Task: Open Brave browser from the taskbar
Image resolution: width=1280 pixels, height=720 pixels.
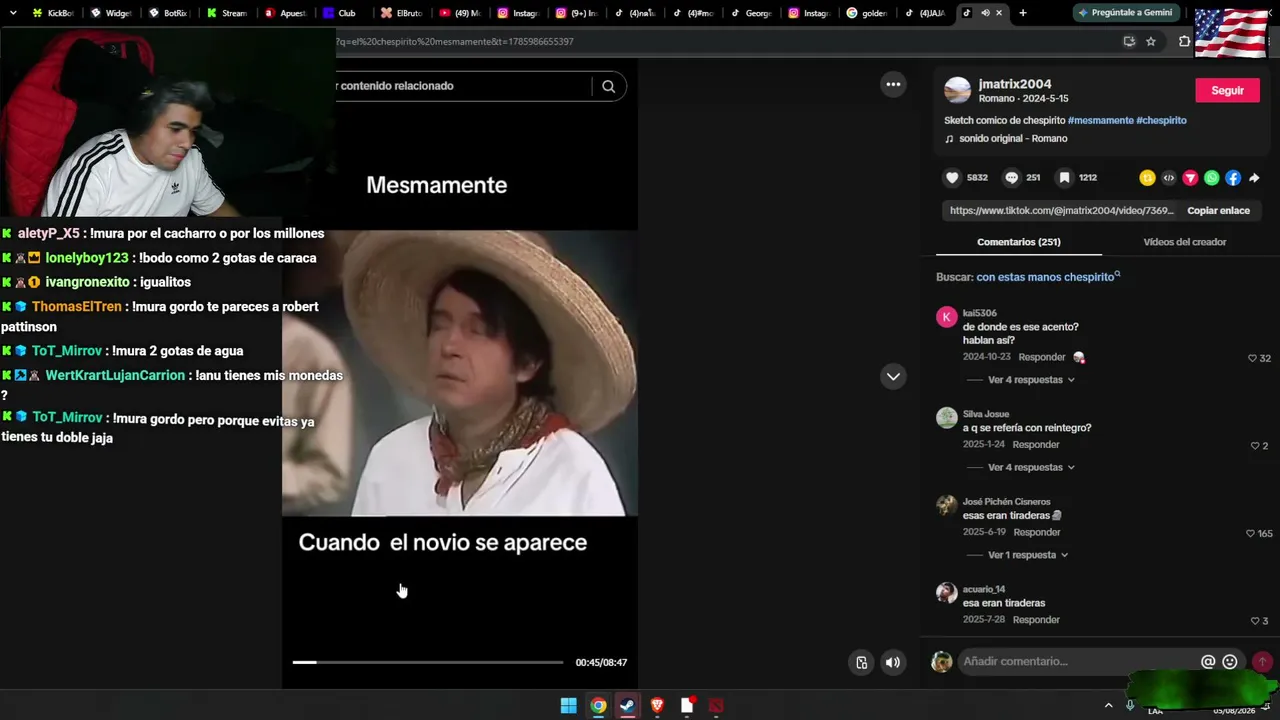Action: pyautogui.click(x=657, y=706)
